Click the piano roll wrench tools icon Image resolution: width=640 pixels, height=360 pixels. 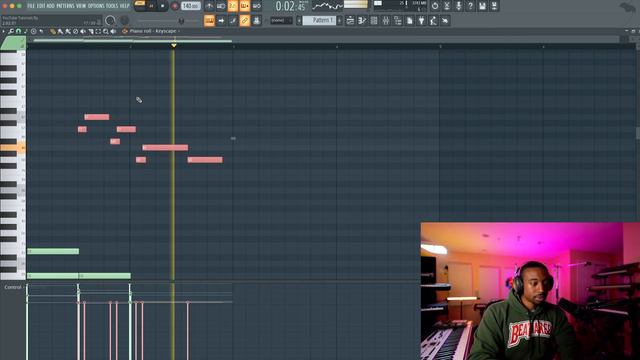(11, 31)
